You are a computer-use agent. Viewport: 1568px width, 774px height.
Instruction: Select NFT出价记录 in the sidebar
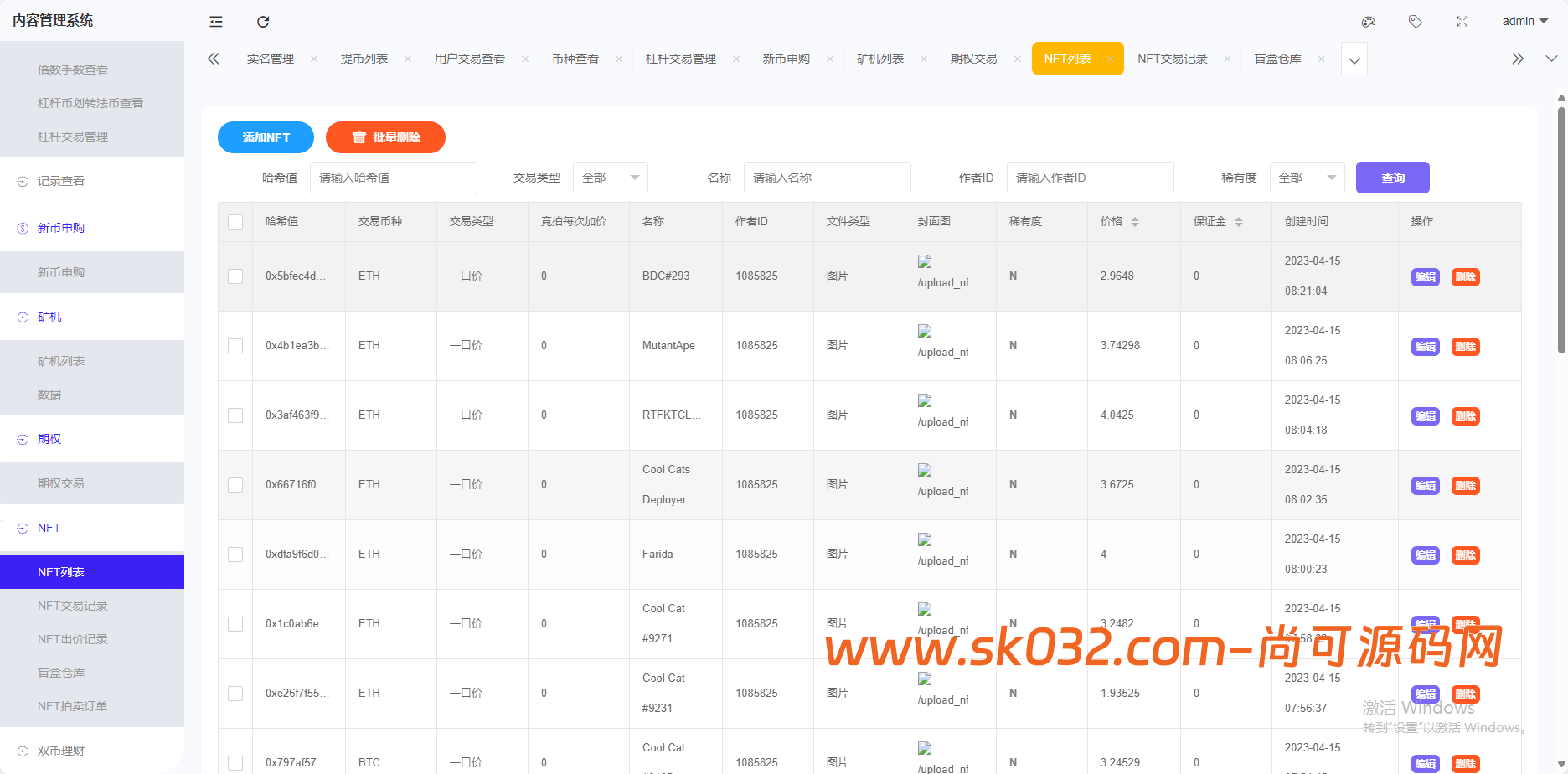(x=72, y=638)
